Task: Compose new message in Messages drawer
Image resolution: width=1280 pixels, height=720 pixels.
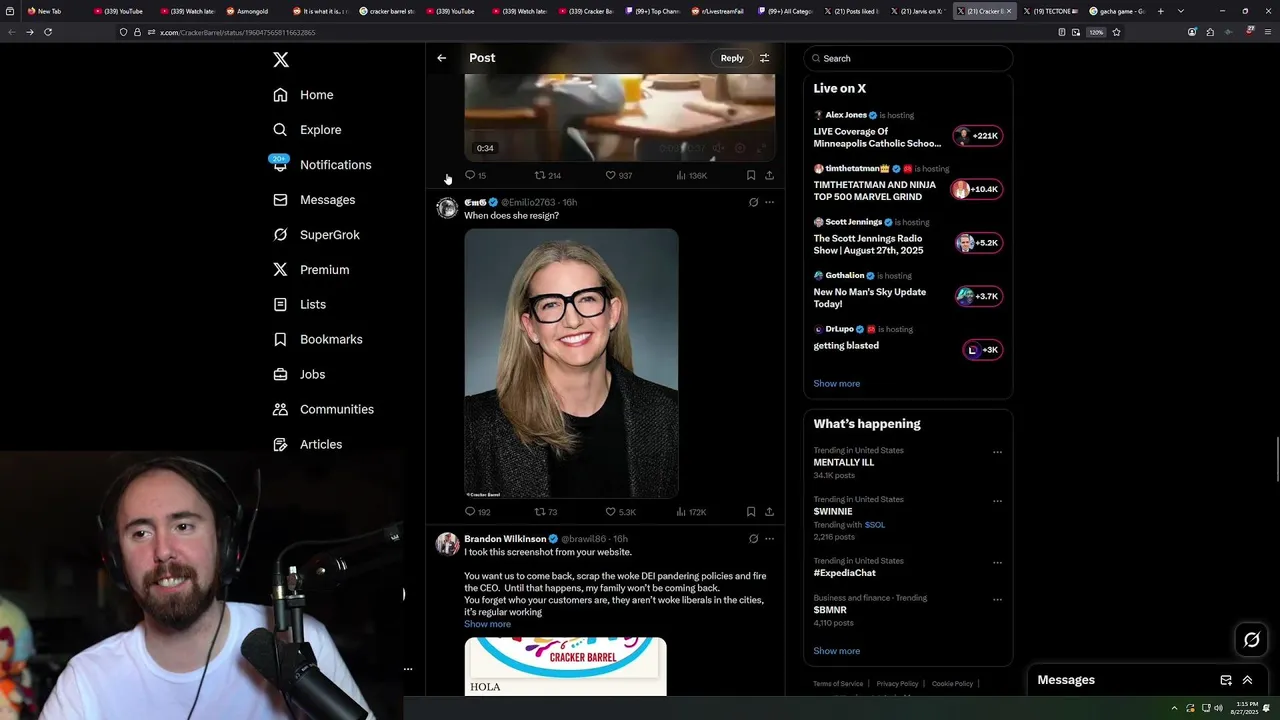Action: [1226, 680]
